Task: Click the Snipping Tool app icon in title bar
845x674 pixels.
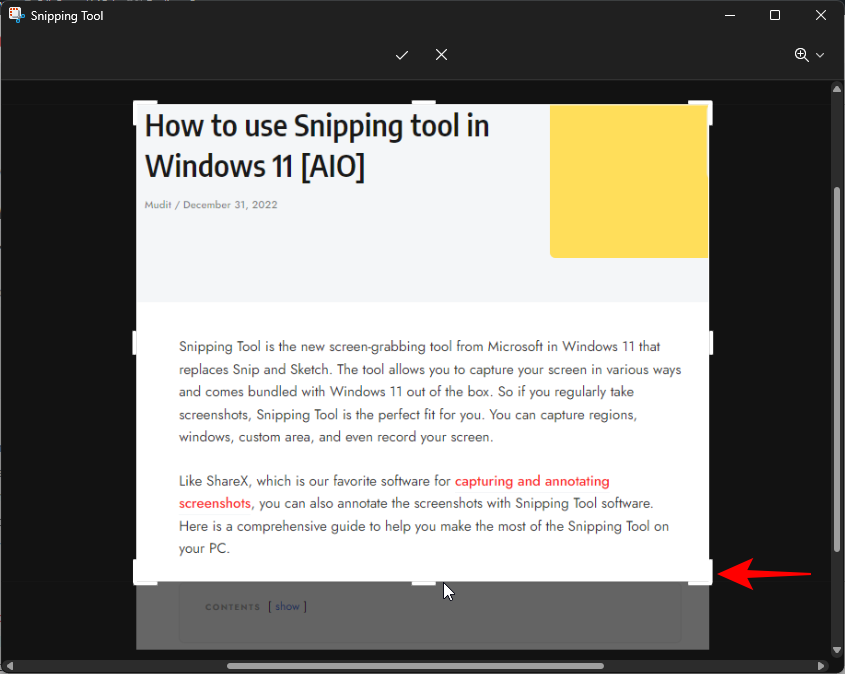Action: click(16, 15)
